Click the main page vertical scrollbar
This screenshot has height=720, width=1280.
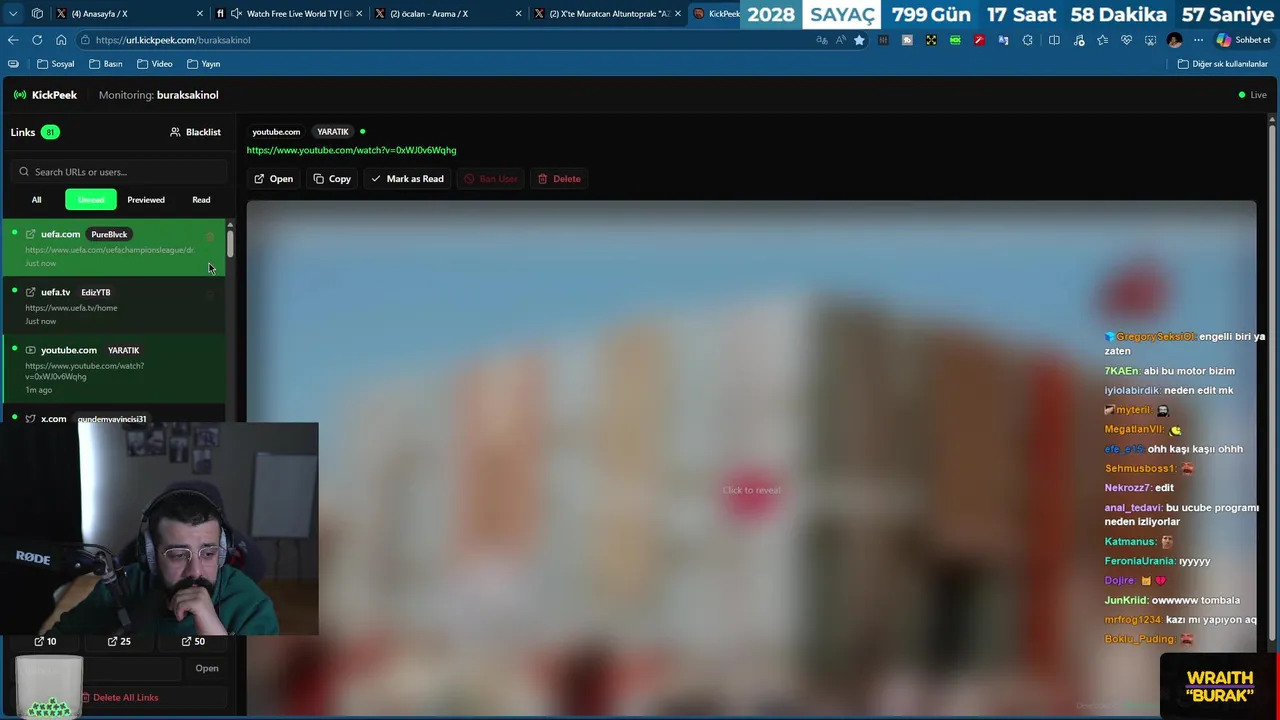click(1272, 380)
